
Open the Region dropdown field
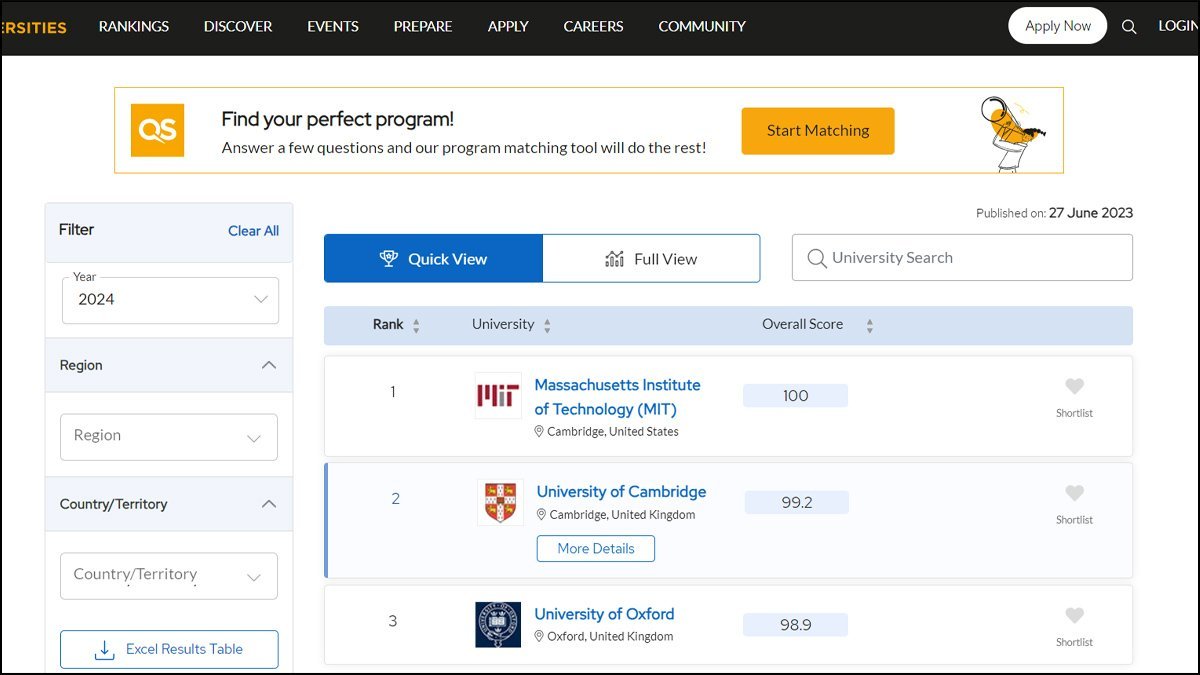[x=169, y=437]
